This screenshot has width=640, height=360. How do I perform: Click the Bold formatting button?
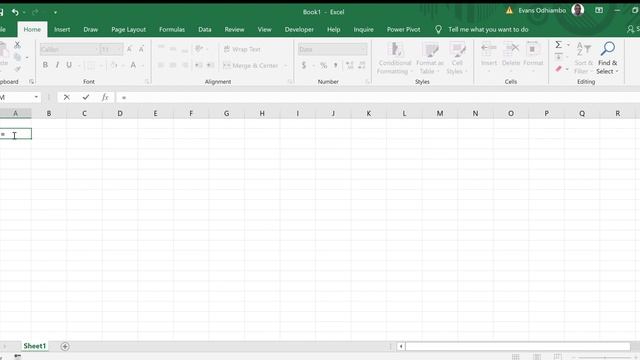click(x=45, y=65)
